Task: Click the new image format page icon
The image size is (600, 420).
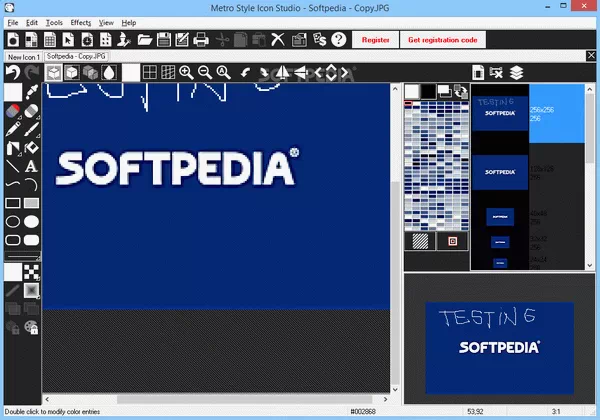Action: coord(478,72)
